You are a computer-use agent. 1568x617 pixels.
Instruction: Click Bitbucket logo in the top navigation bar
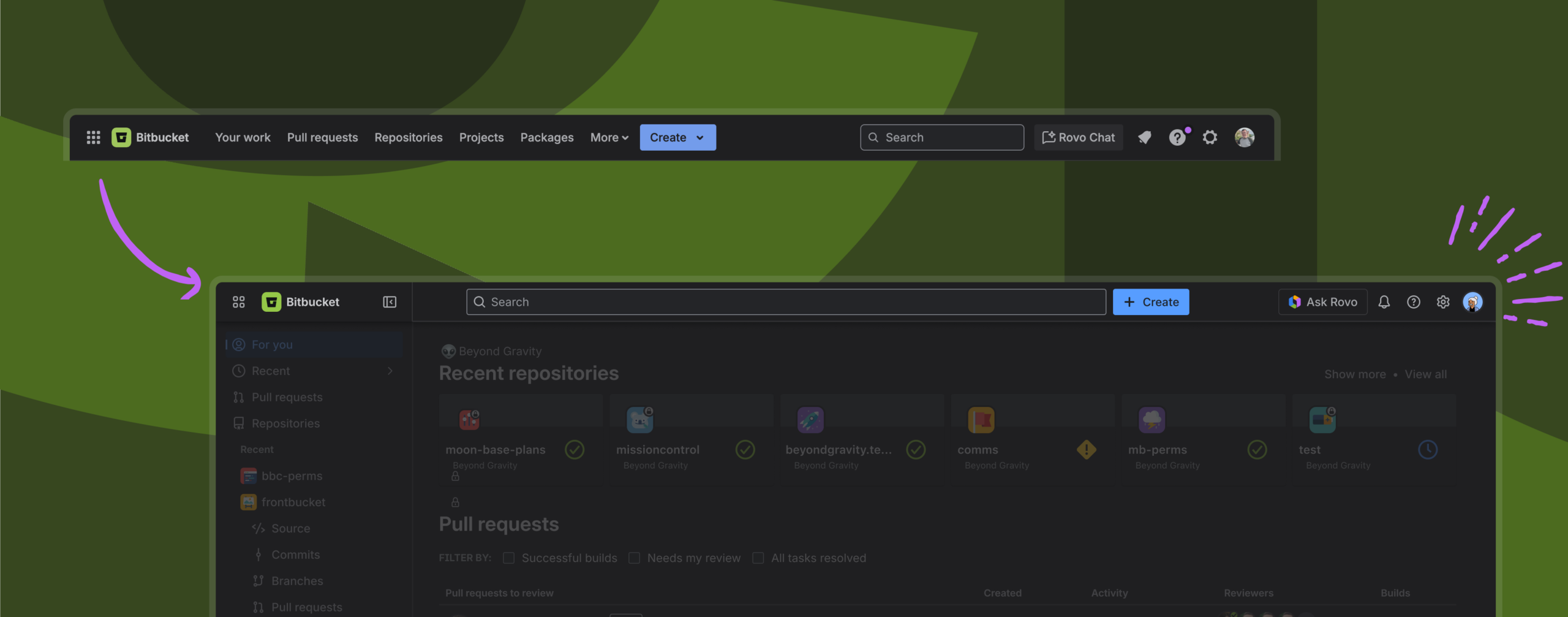[150, 137]
